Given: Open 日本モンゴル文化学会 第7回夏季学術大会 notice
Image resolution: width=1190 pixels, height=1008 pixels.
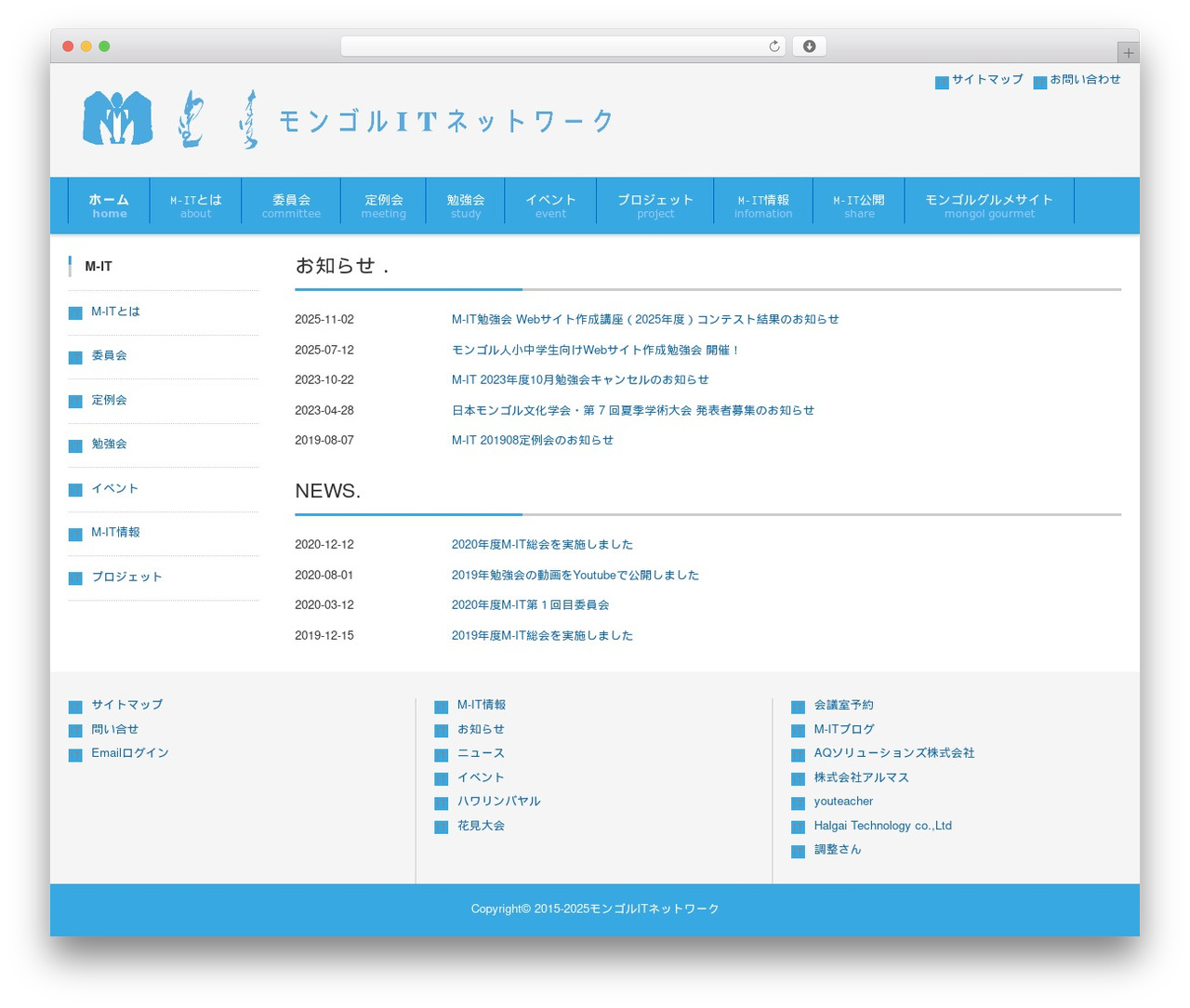Looking at the screenshot, I should click(x=633, y=410).
